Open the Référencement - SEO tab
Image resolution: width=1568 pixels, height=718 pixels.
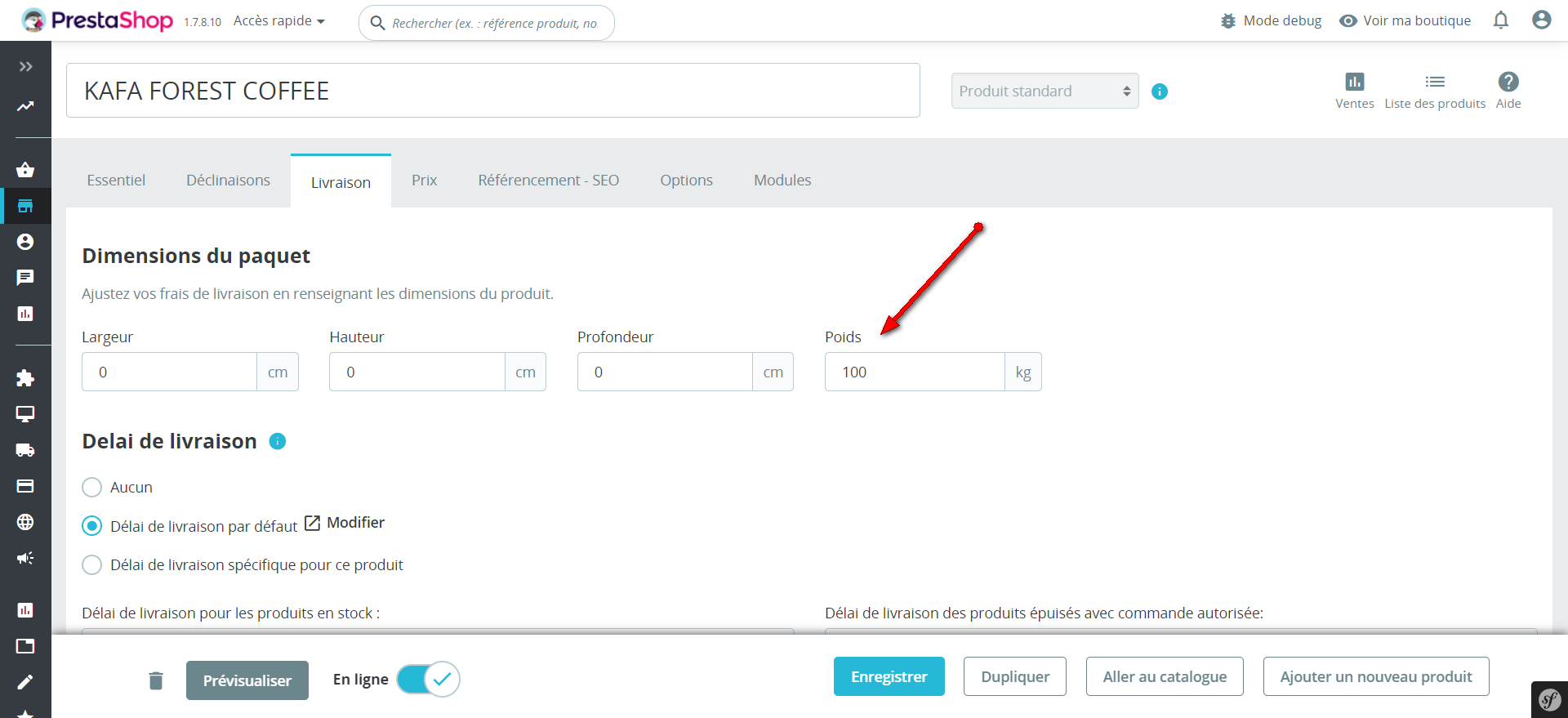[549, 181]
